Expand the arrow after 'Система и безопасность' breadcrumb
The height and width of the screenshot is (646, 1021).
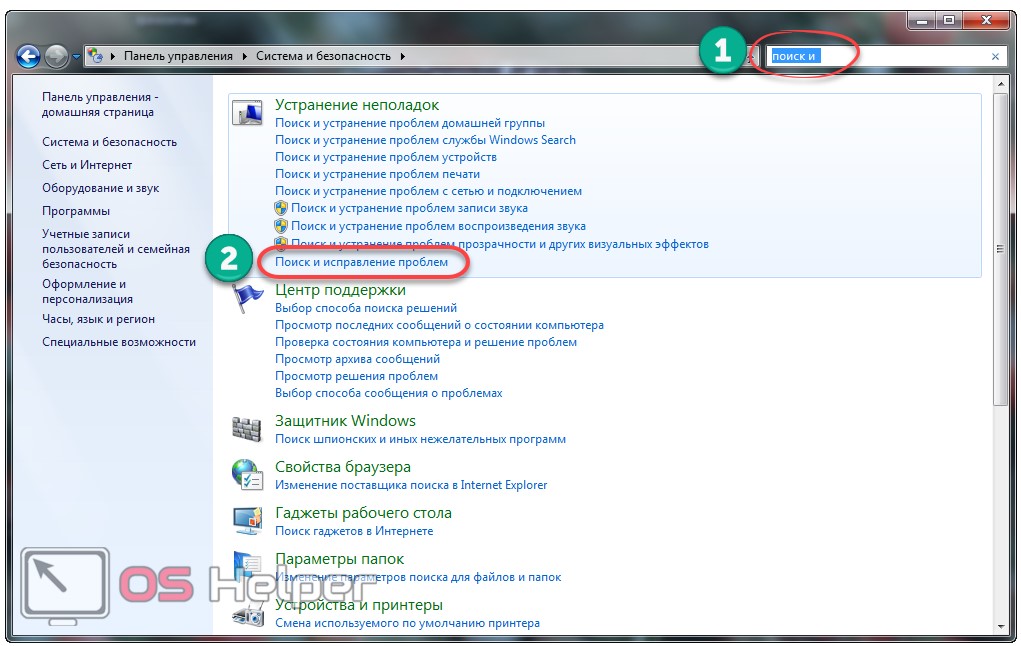(x=402, y=57)
